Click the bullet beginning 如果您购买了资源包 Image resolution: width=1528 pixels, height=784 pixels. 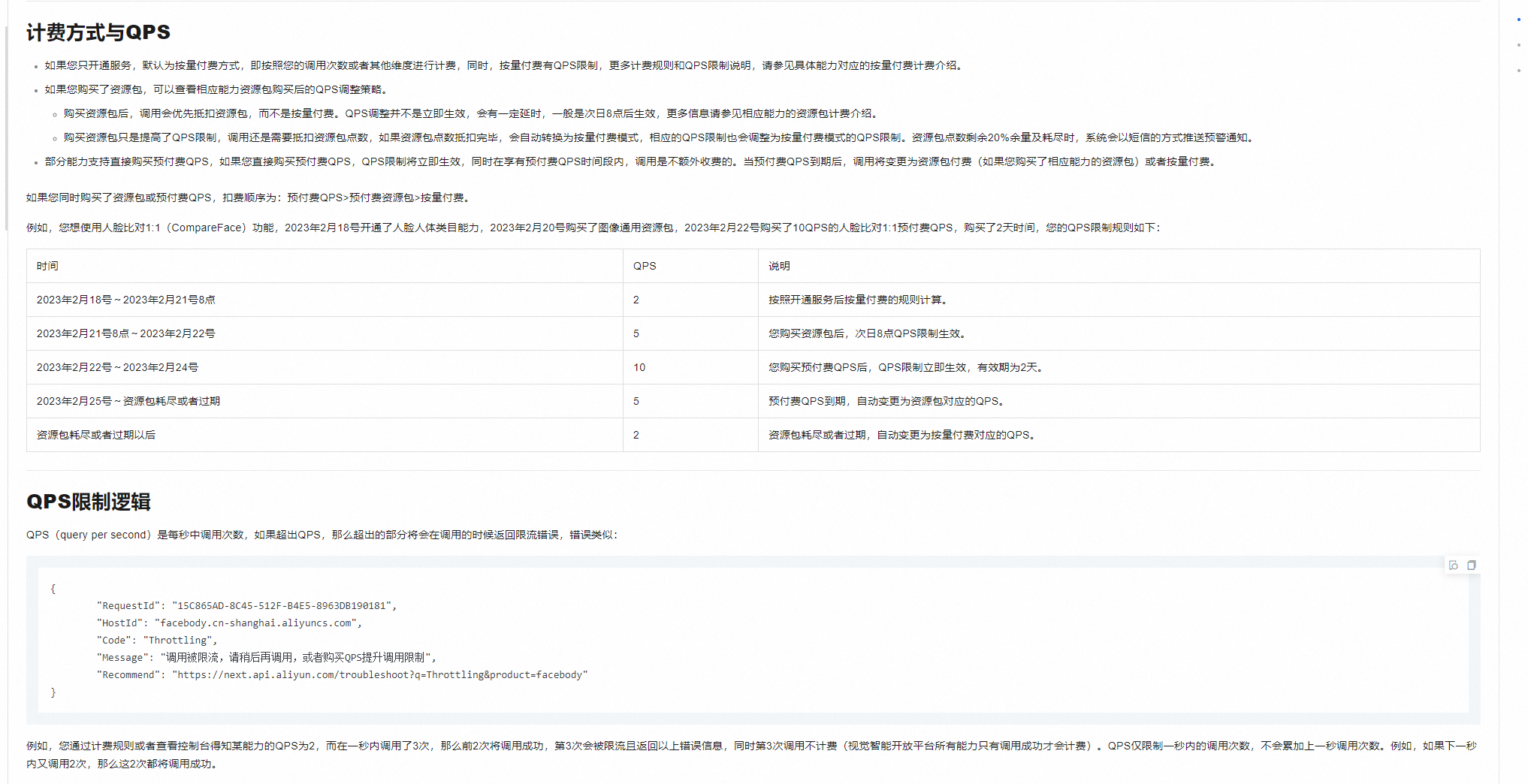pyautogui.click(x=218, y=89)
